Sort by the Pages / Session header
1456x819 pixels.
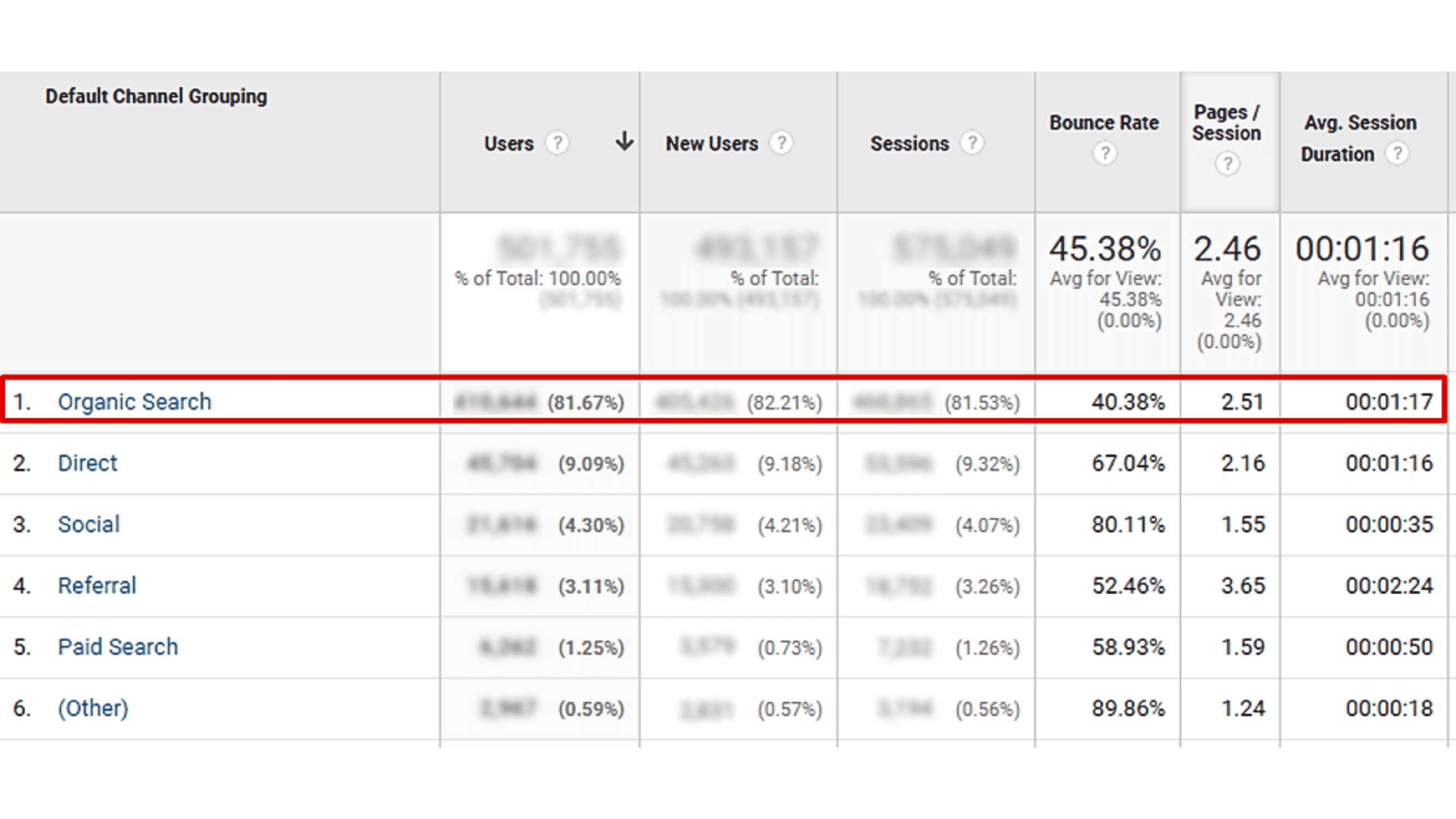pyautogui.click(x=1227, y=123)
